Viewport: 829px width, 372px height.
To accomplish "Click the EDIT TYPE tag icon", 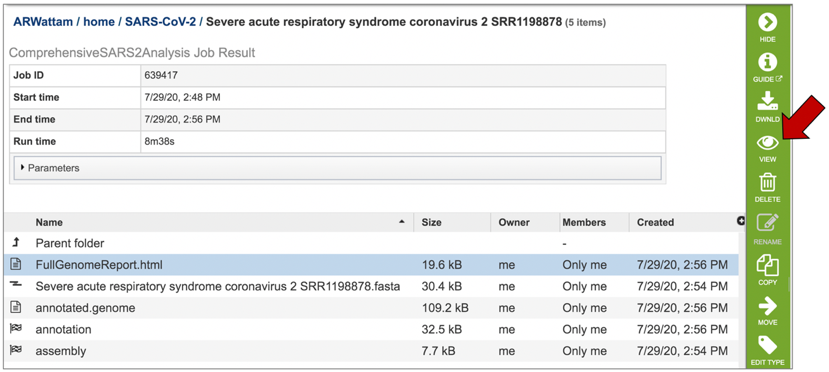I will pyautogui.click(x=767, y=346).
